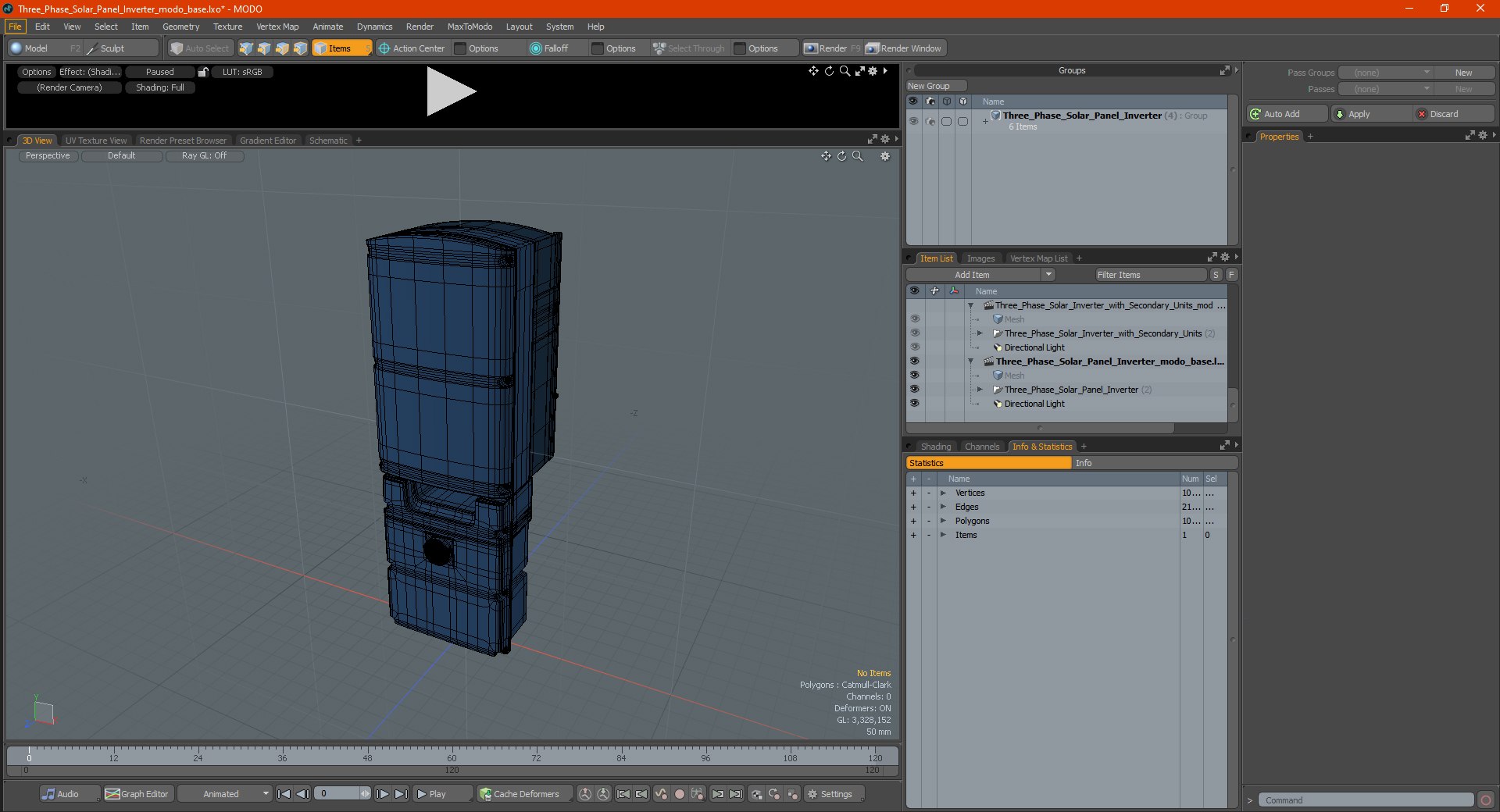Viewport: 1500px width, 812px height.
Task: Select Polygons selection mode icon
Action: pos(282,48)
